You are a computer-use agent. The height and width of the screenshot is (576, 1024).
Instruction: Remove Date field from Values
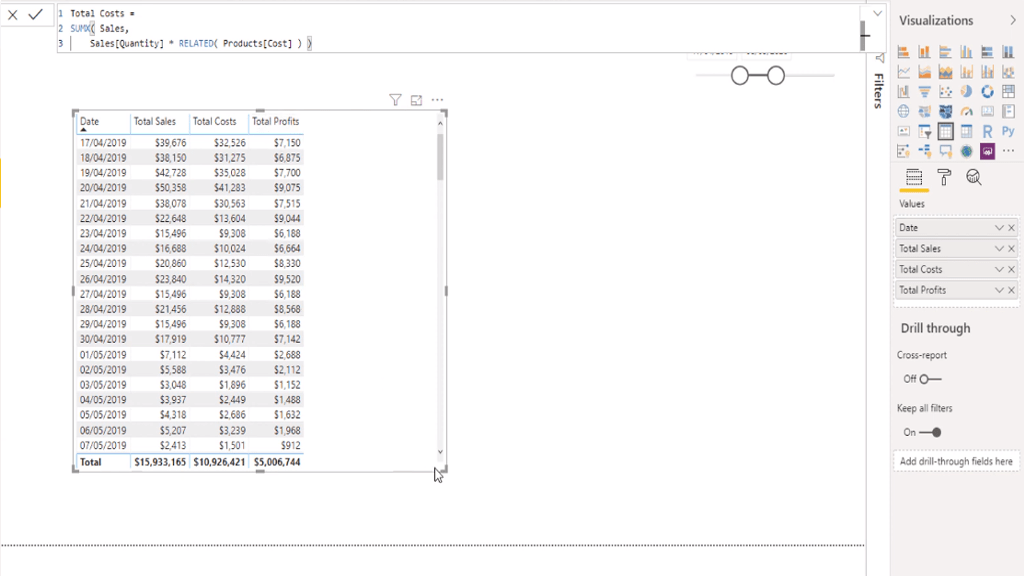click(x=1012, y=228)
